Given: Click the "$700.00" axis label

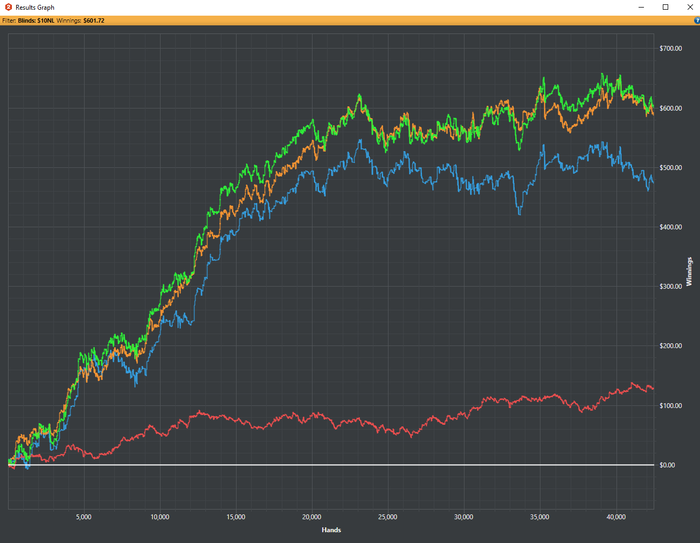Looking at the screenshot, I should [671, 48].
